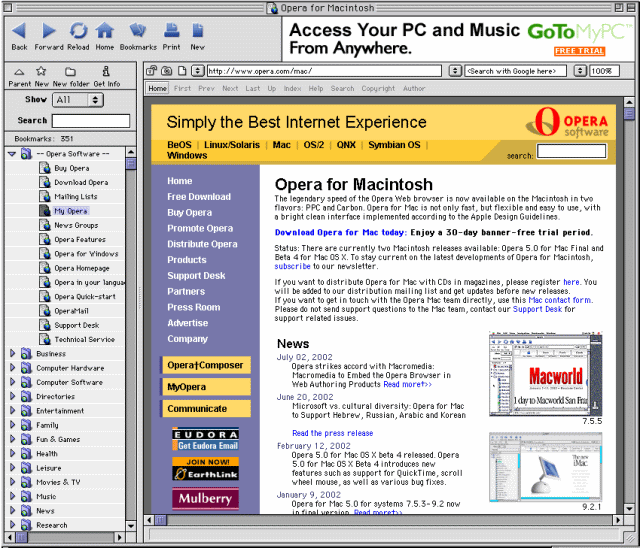Follow the subscribe newsletter link
Image resolution: width=640 pixels, height=548 pixels.
point(292,266)
